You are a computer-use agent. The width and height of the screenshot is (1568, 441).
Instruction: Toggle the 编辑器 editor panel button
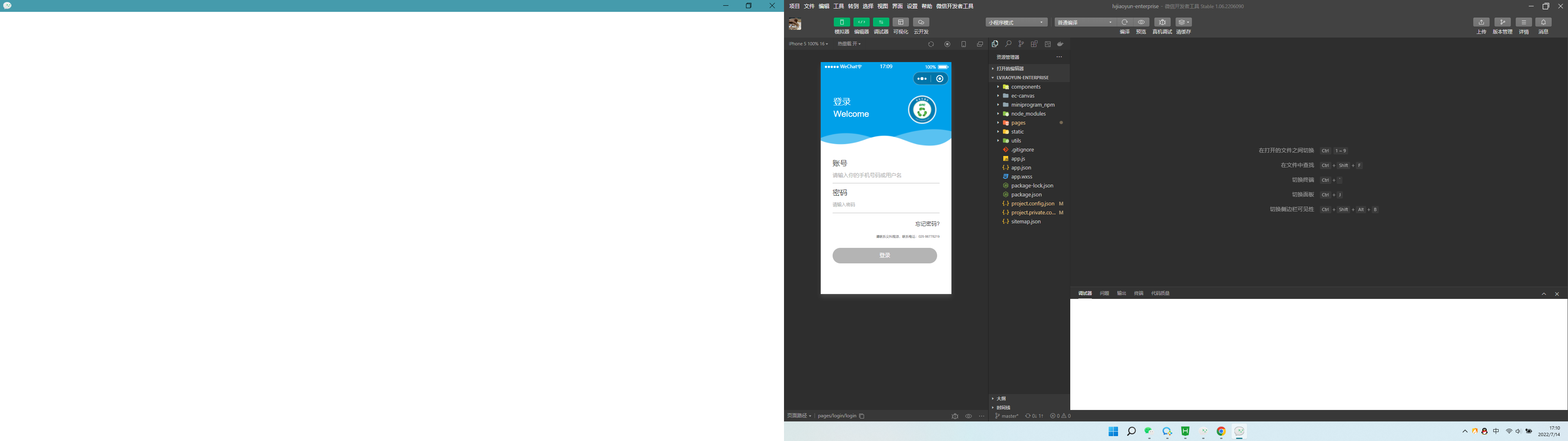click(861, 22)
